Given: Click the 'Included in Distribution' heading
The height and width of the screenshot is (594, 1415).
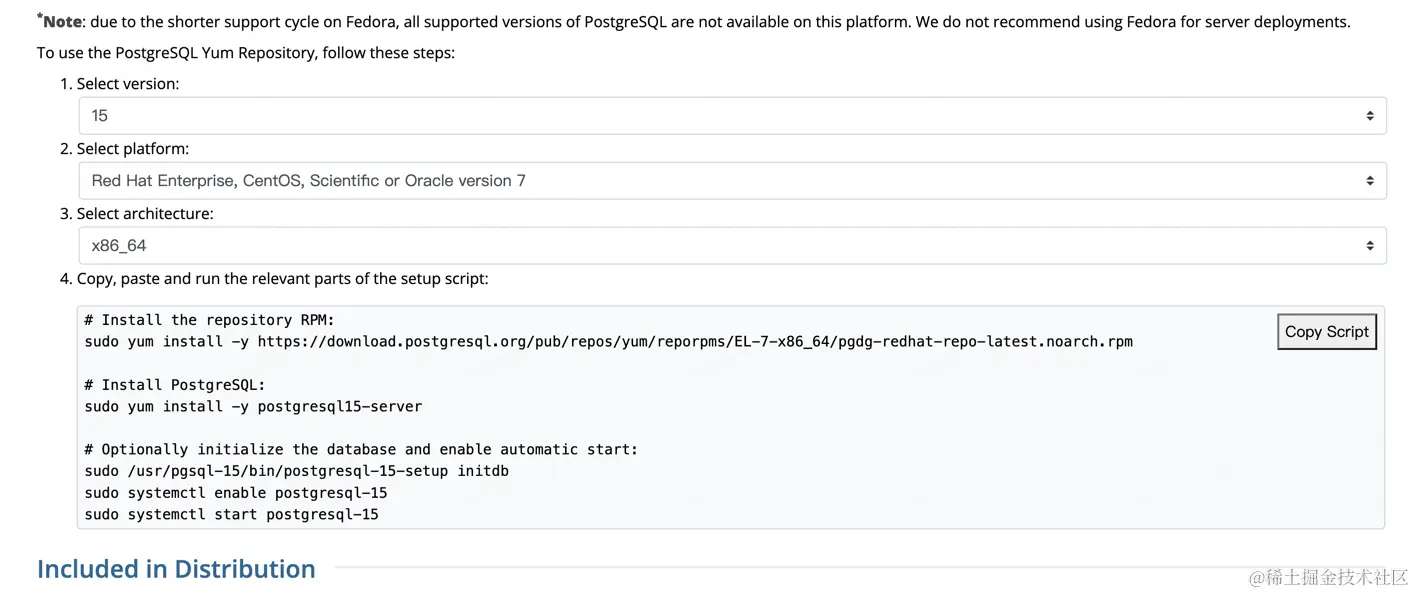Looking at the screenshot, I should (x=176, y=569).
